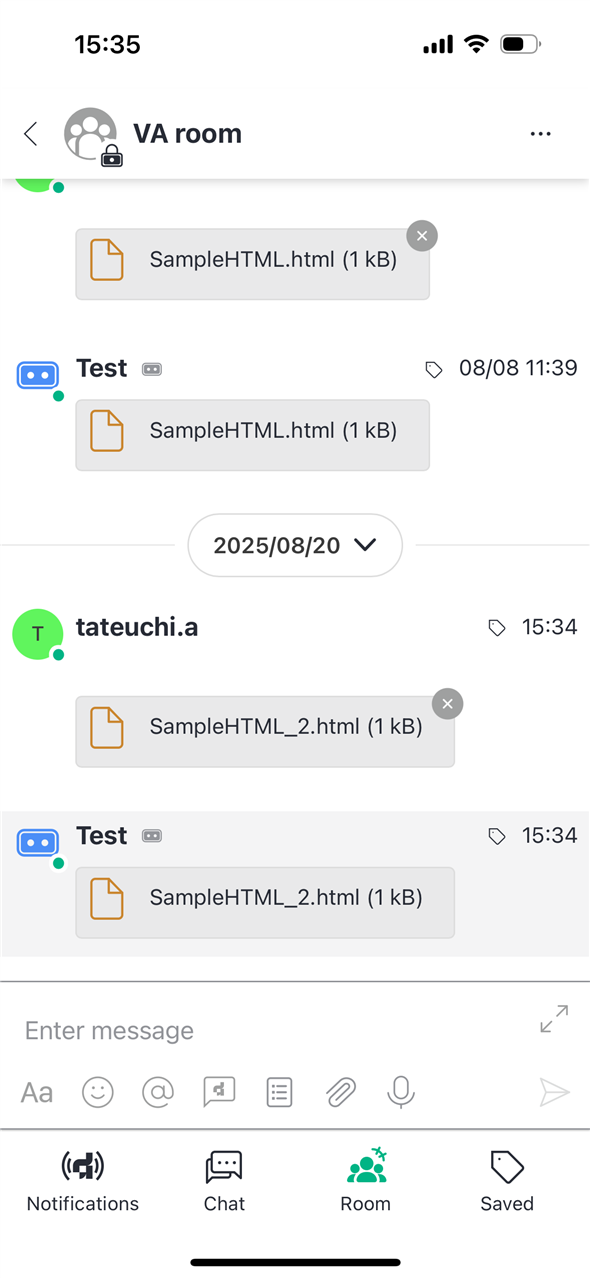This screenshot has height=1278, width=590.
Task: Remove tateuchi.a's SampleHTML_2.html attachment via X
Action: tap(447, 704)
